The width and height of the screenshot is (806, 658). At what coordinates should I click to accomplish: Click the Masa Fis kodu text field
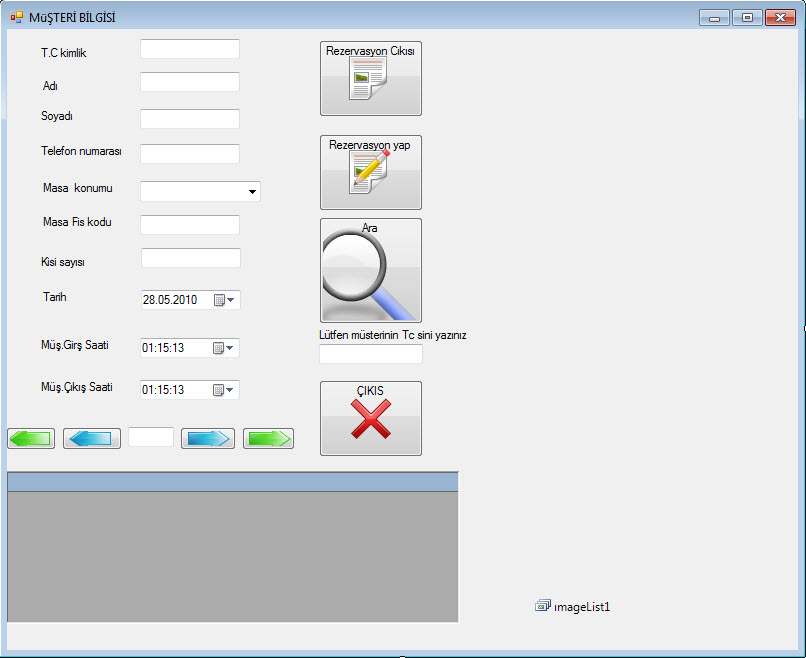(190, 225)
